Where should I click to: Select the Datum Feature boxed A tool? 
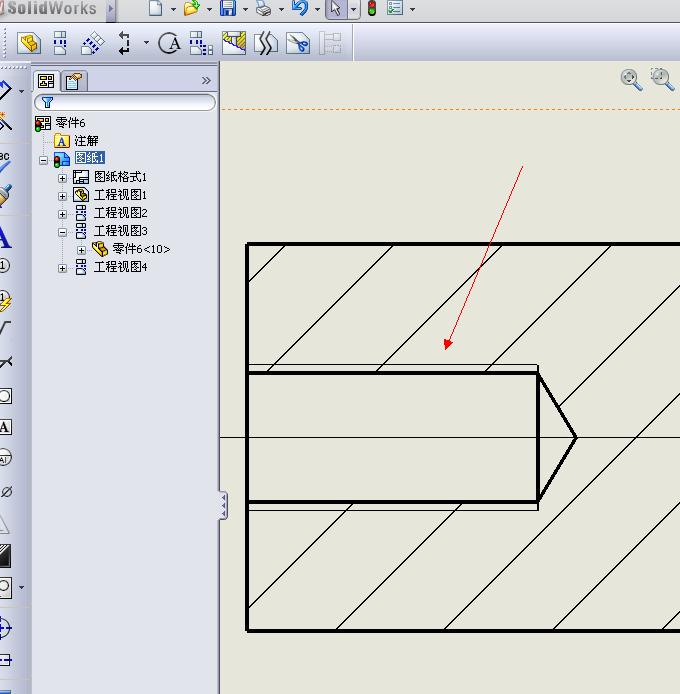coord(5,427)
